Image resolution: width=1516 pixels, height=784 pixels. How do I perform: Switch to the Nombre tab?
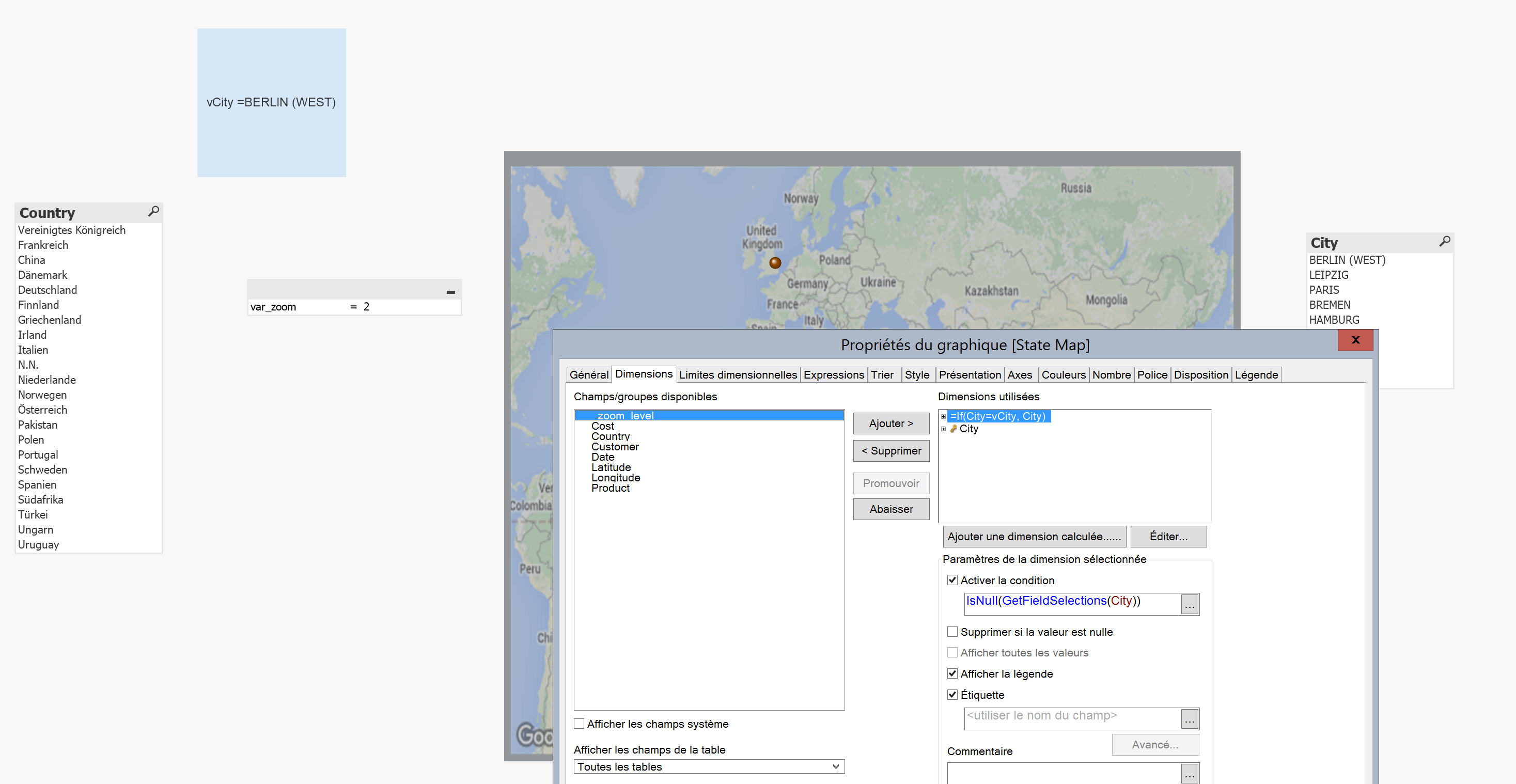click(x=1111, y=374)
